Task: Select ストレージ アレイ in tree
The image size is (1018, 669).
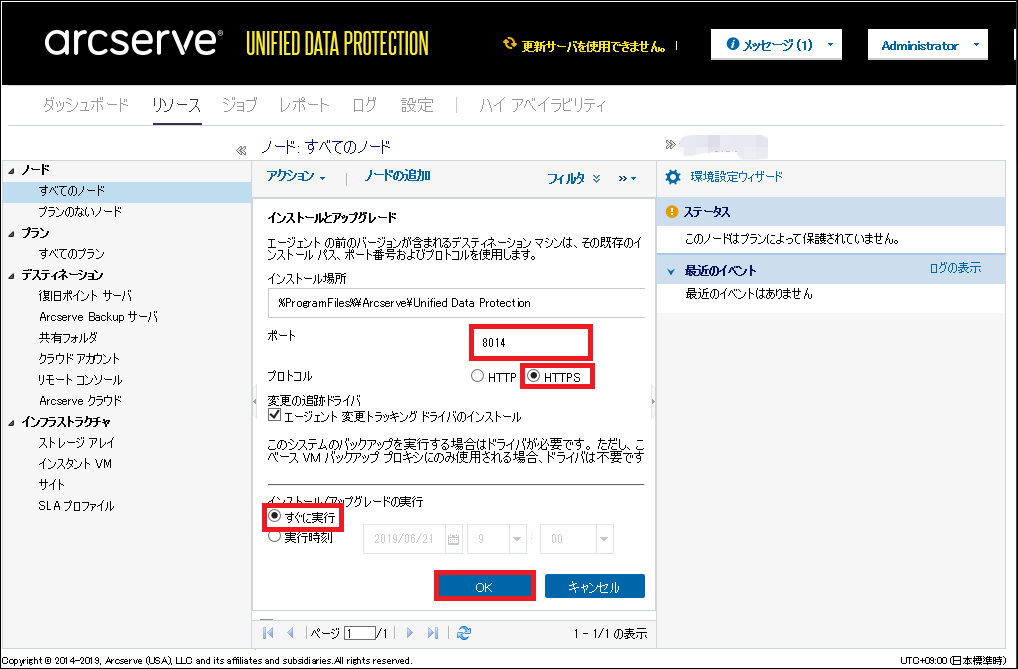Action: [77, 443]
